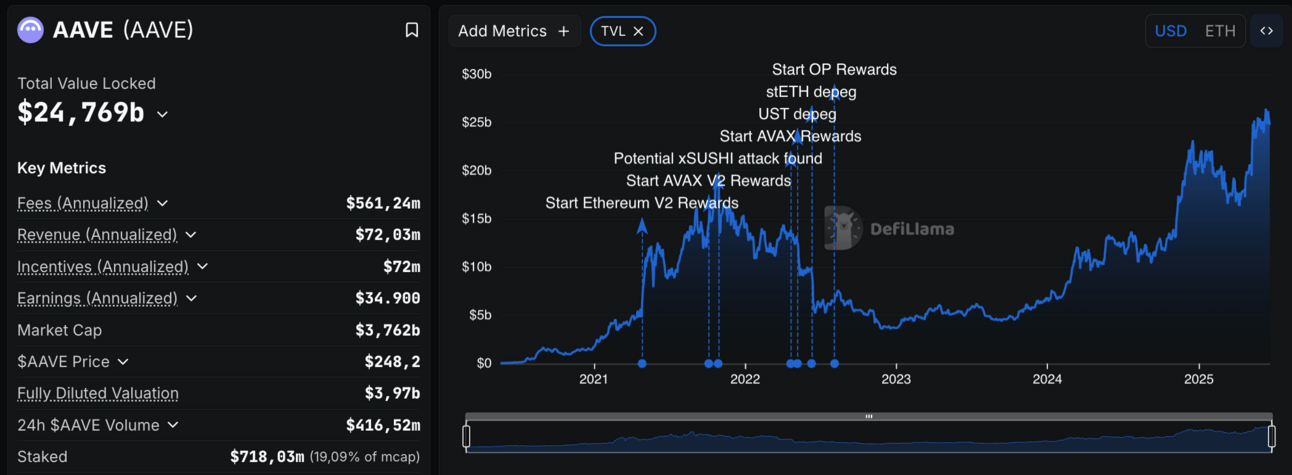Viewport: 1292px width, 475px height.
Task: Click the Start AVAX V2 Rewards label
Action: 709,181
